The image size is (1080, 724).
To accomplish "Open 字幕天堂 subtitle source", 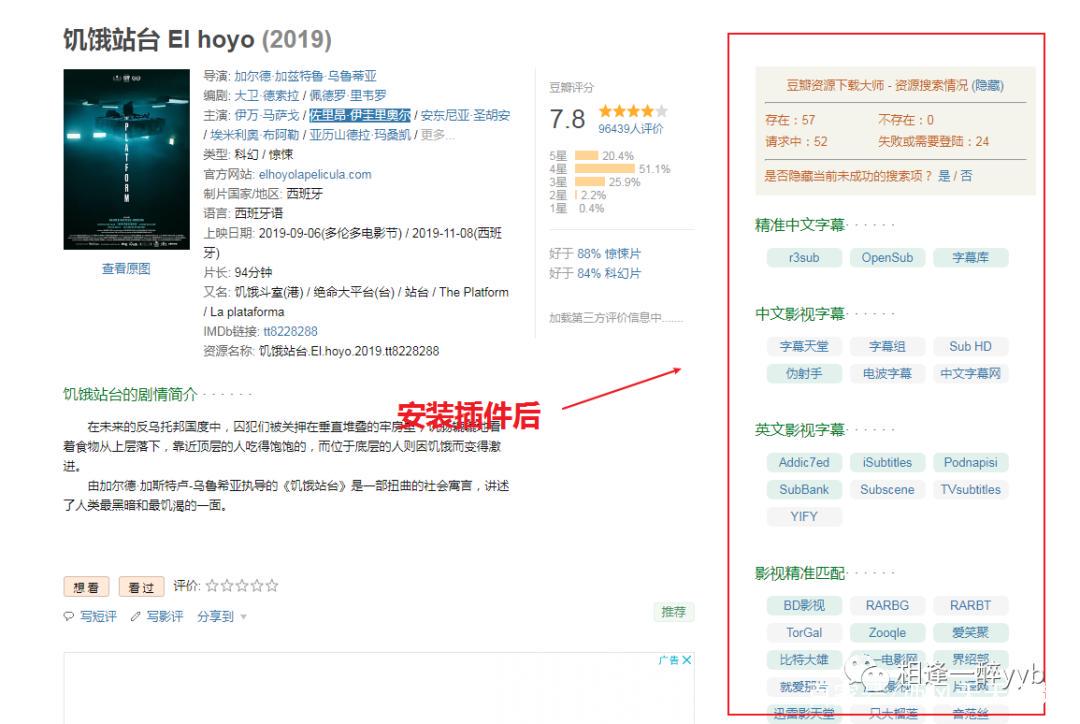I will (x=804, y=347).
